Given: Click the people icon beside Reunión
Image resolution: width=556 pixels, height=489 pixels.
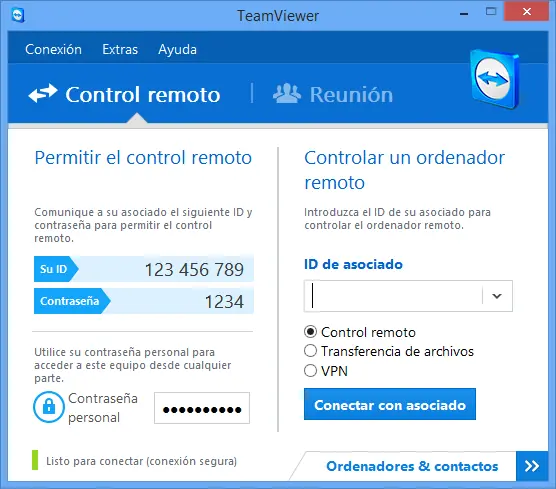Looking at the screenshot, I should (287, 94).
